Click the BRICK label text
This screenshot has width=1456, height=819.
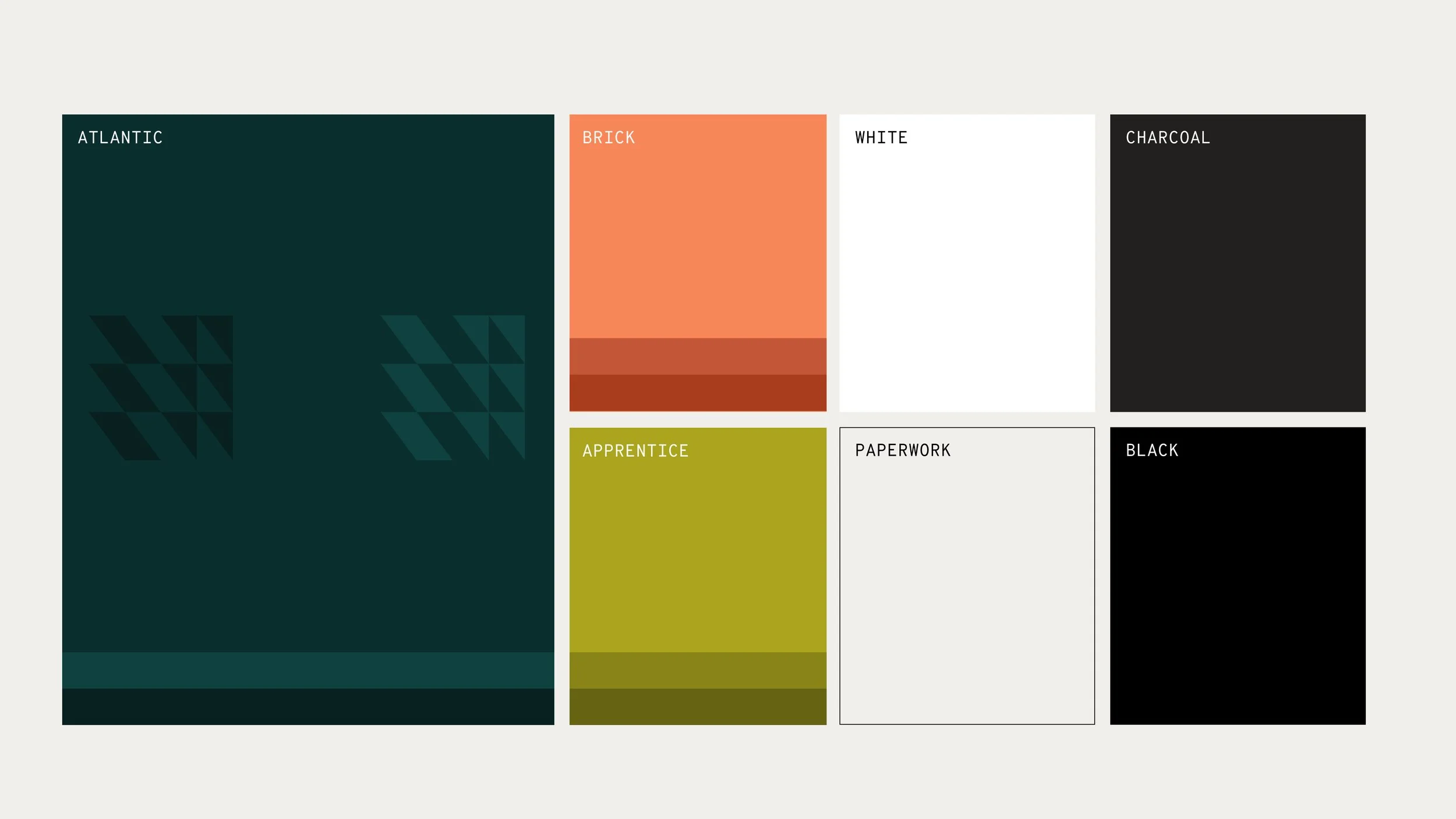pyautogui.click(x=609, y=138)
